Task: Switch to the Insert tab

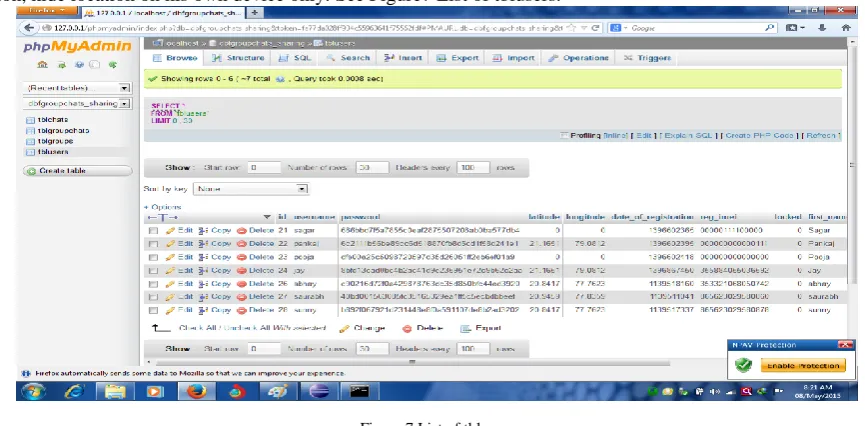Action: [403, 58]
